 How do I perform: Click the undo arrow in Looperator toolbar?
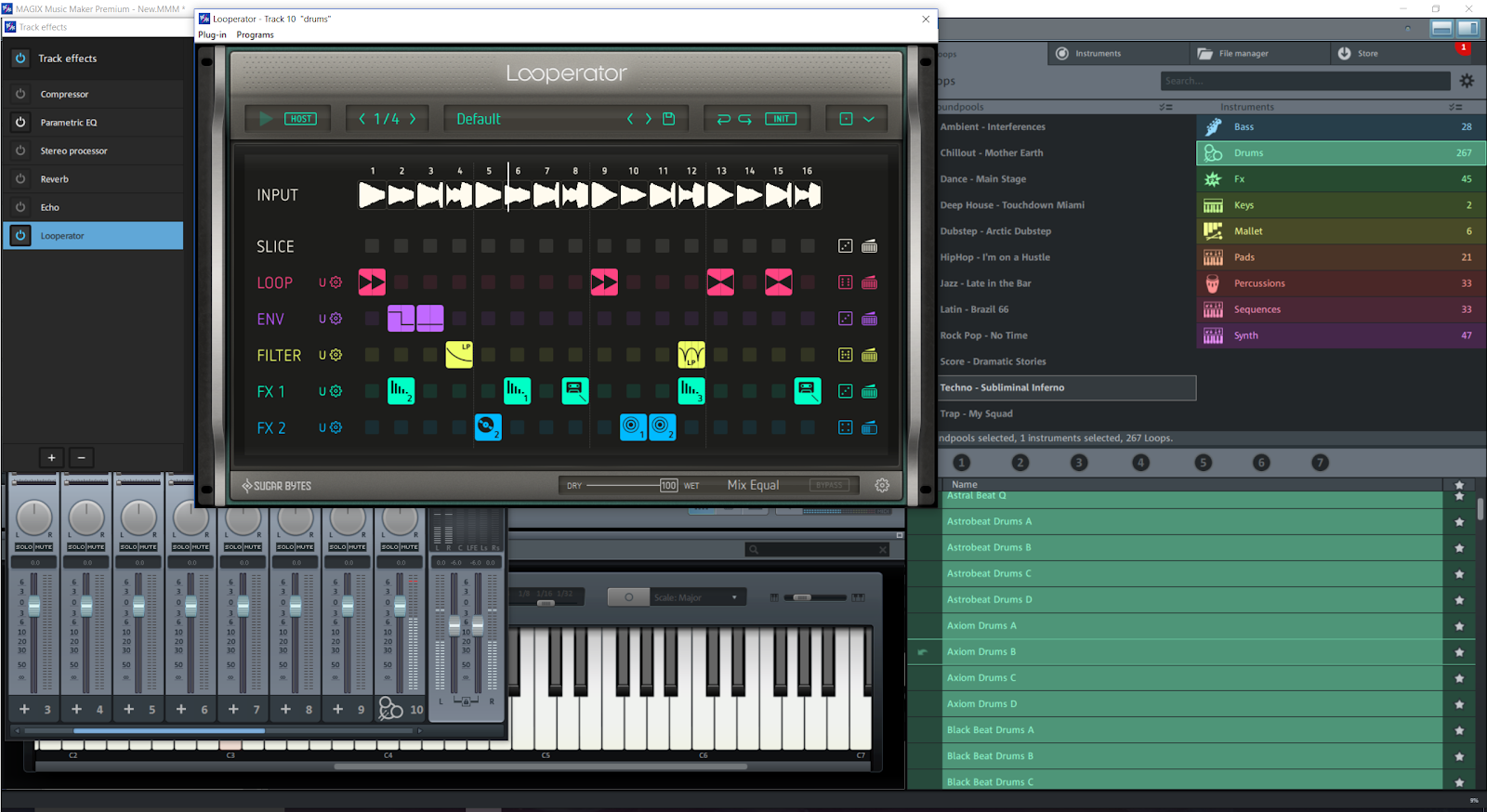pyautogui.click(x=724, y=119)
